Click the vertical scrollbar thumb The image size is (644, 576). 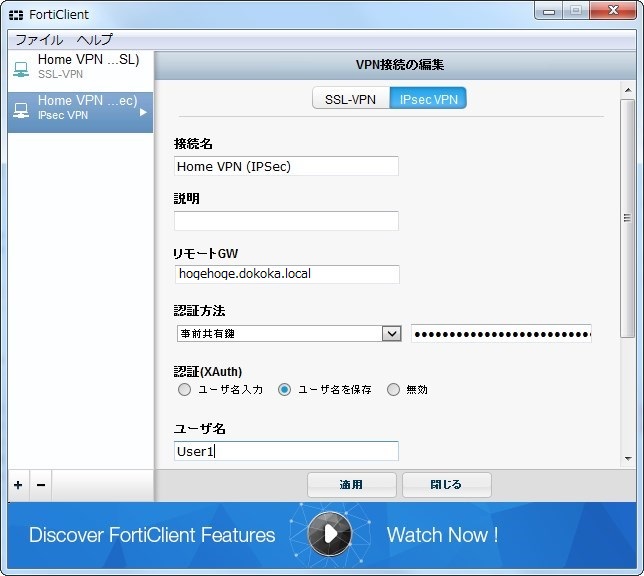pyautogui.click(x=627, y=218)
